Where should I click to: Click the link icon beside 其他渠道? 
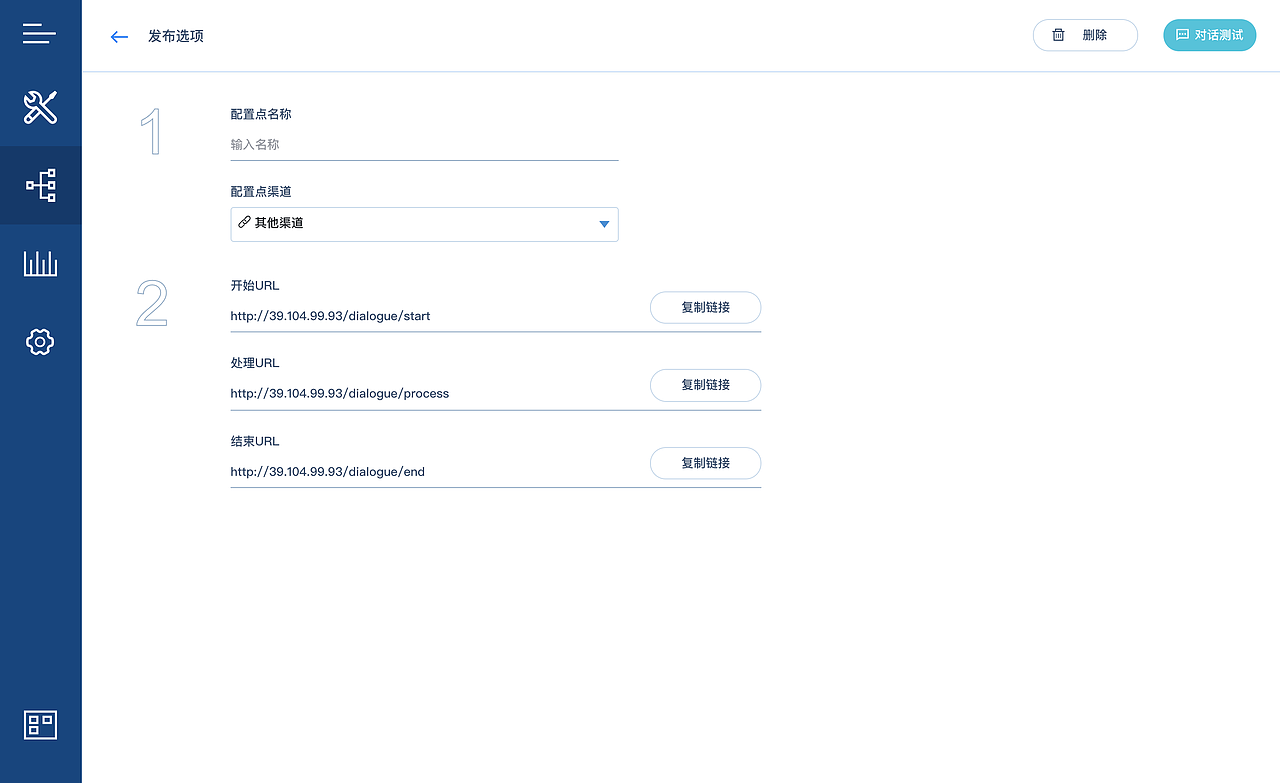pos(244,222)
